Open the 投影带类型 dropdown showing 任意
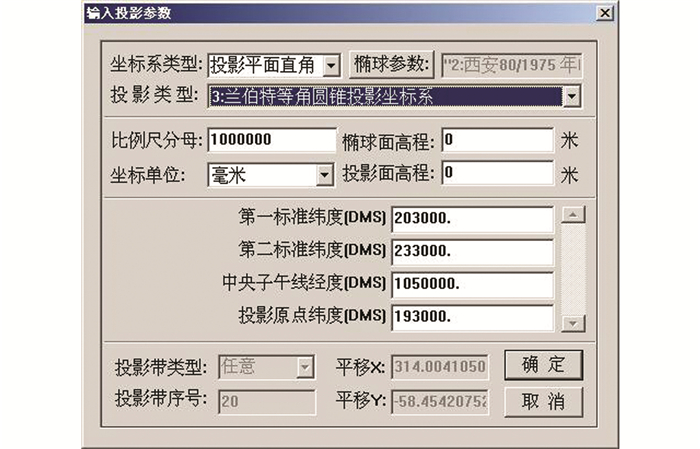 305,367
